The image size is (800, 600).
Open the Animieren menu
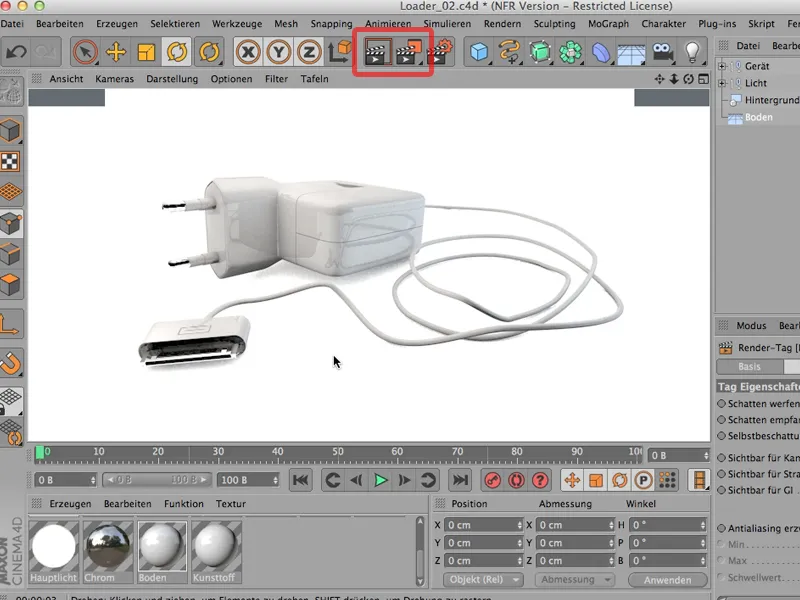click(388, 23)
